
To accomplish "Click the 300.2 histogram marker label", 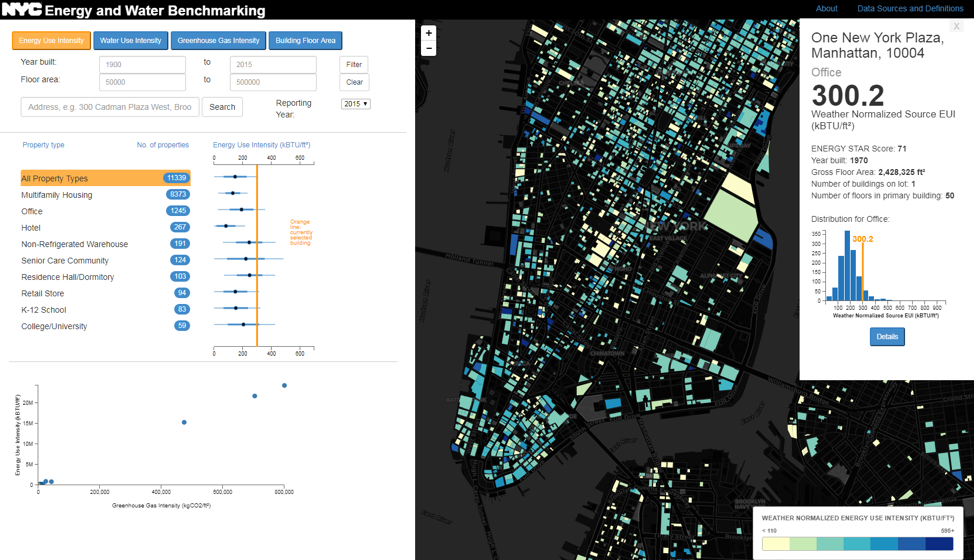I will [x=863, y=239].
